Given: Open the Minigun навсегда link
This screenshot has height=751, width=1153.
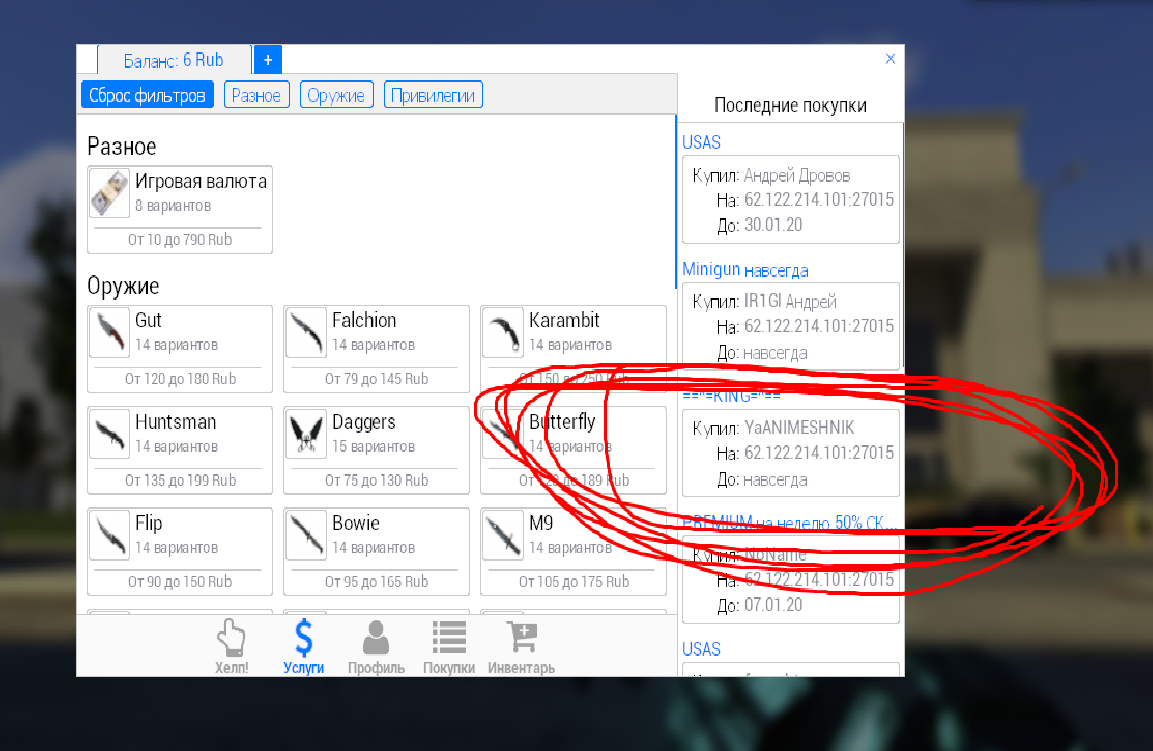Looking at the screenshot, I should click(x=745, y=270).
